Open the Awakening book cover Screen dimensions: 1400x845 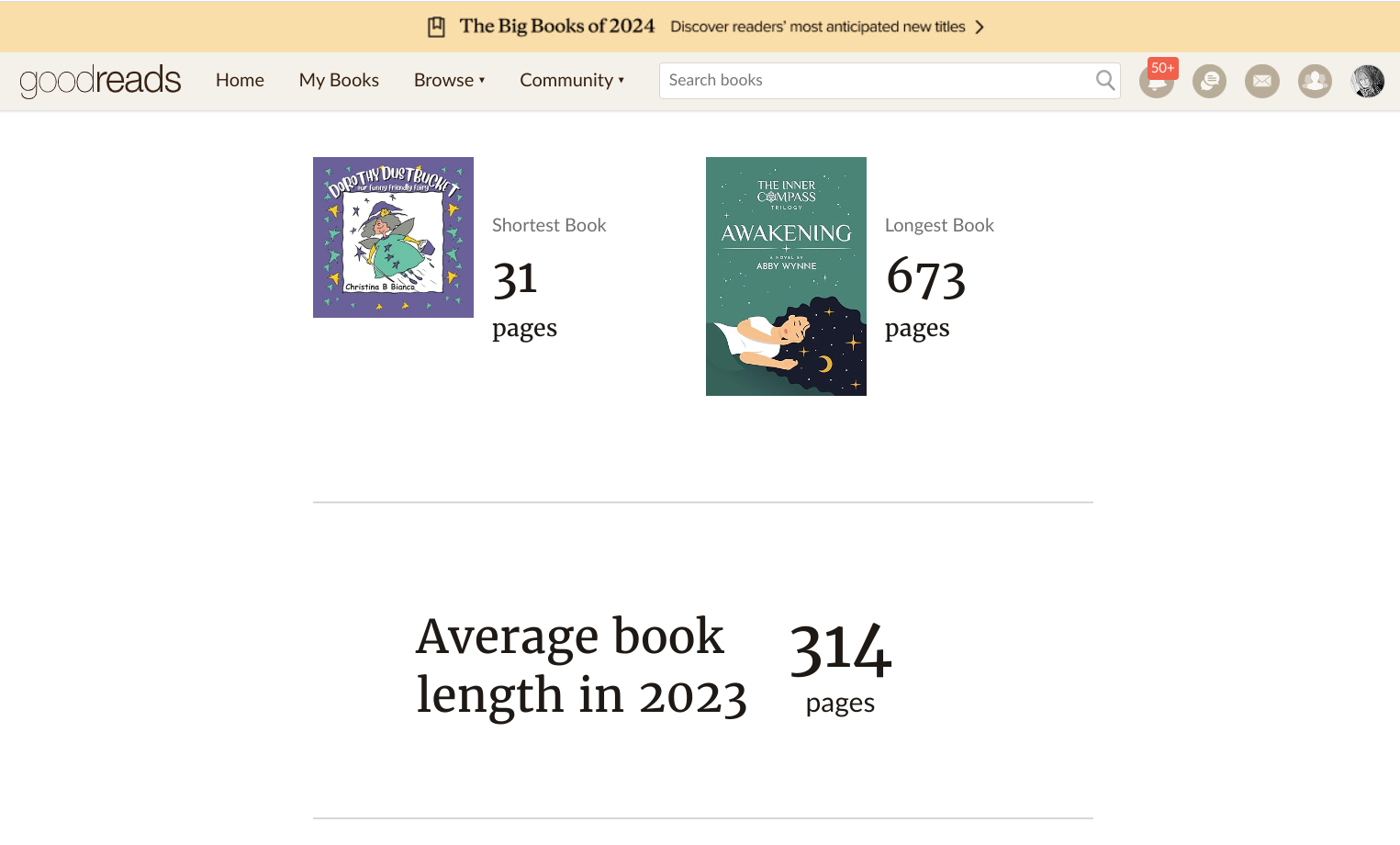(x=786, y=276)
